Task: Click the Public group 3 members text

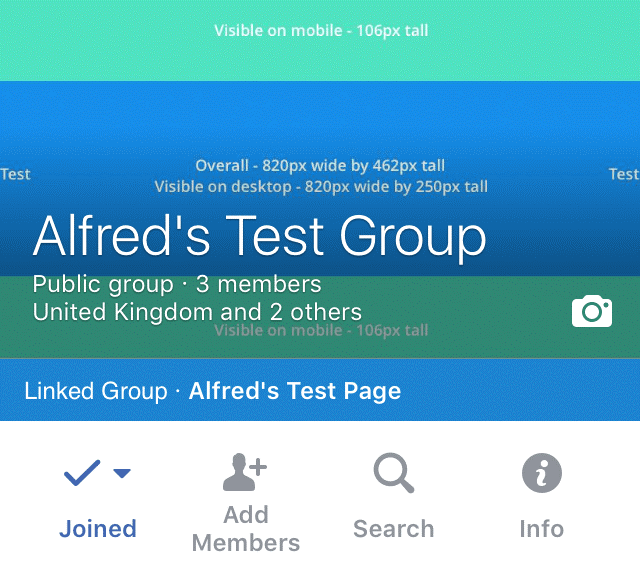Action: 177,284
